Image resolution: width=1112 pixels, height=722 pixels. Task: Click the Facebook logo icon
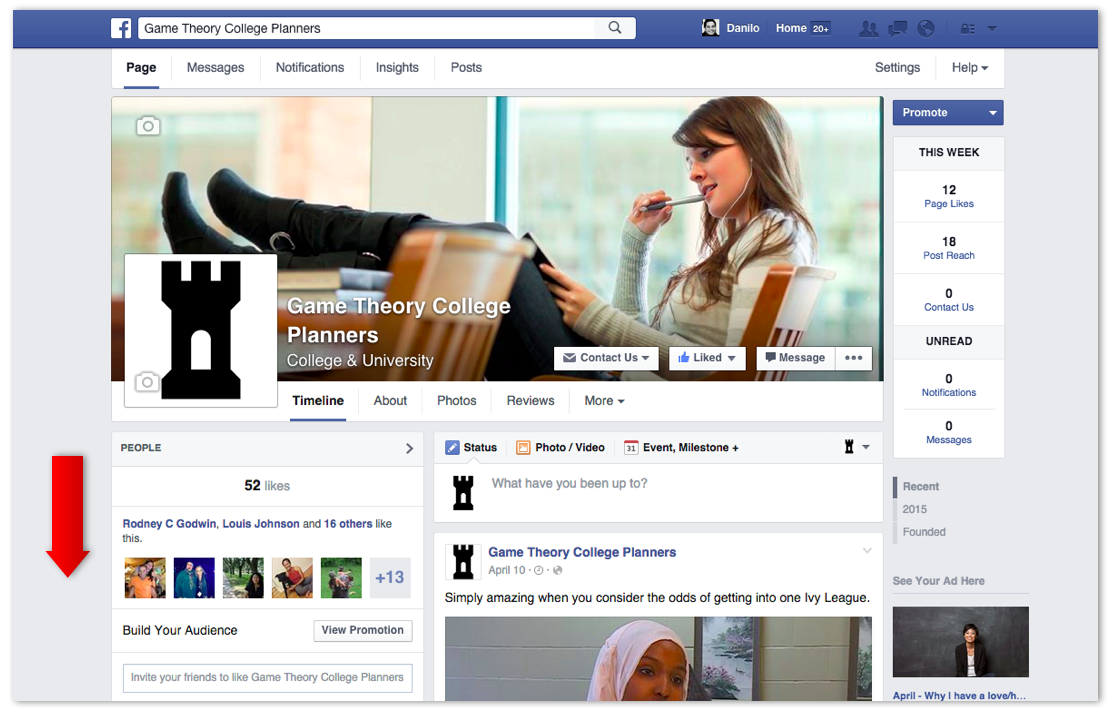121,28
